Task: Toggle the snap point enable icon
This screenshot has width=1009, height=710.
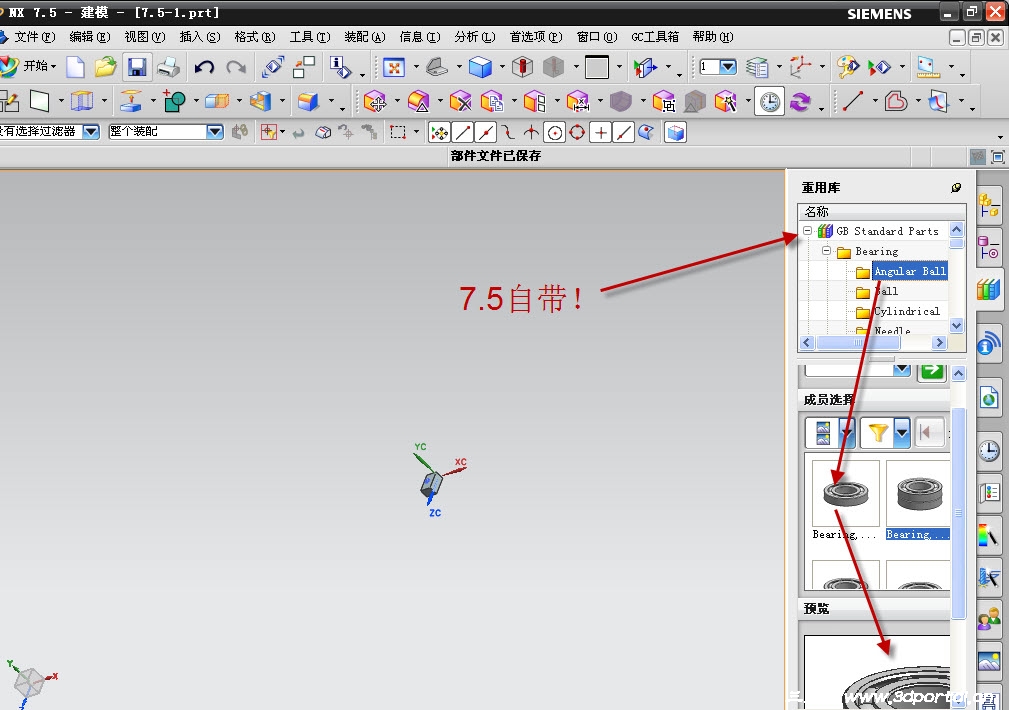Action: 440,133
